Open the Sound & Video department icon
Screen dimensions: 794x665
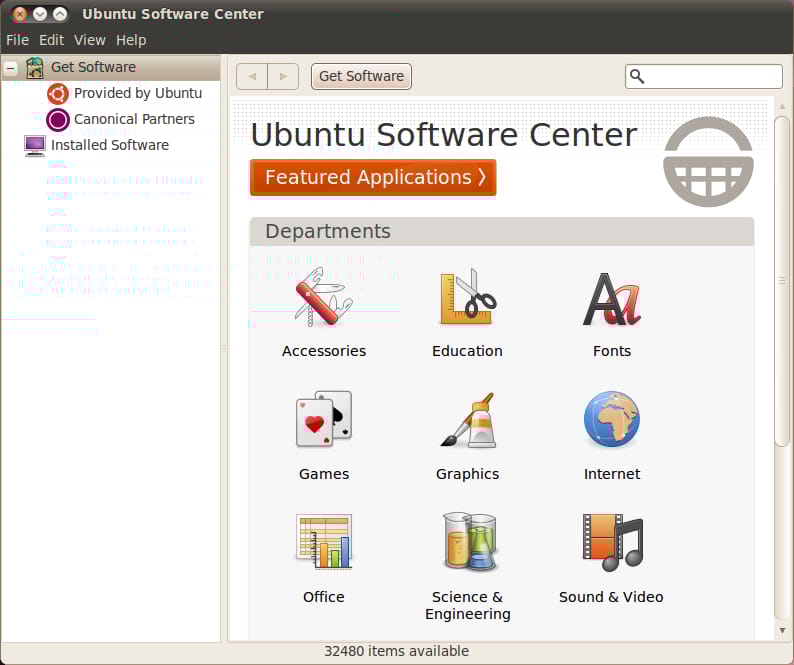pyautogui.click(x=611, y=542)
